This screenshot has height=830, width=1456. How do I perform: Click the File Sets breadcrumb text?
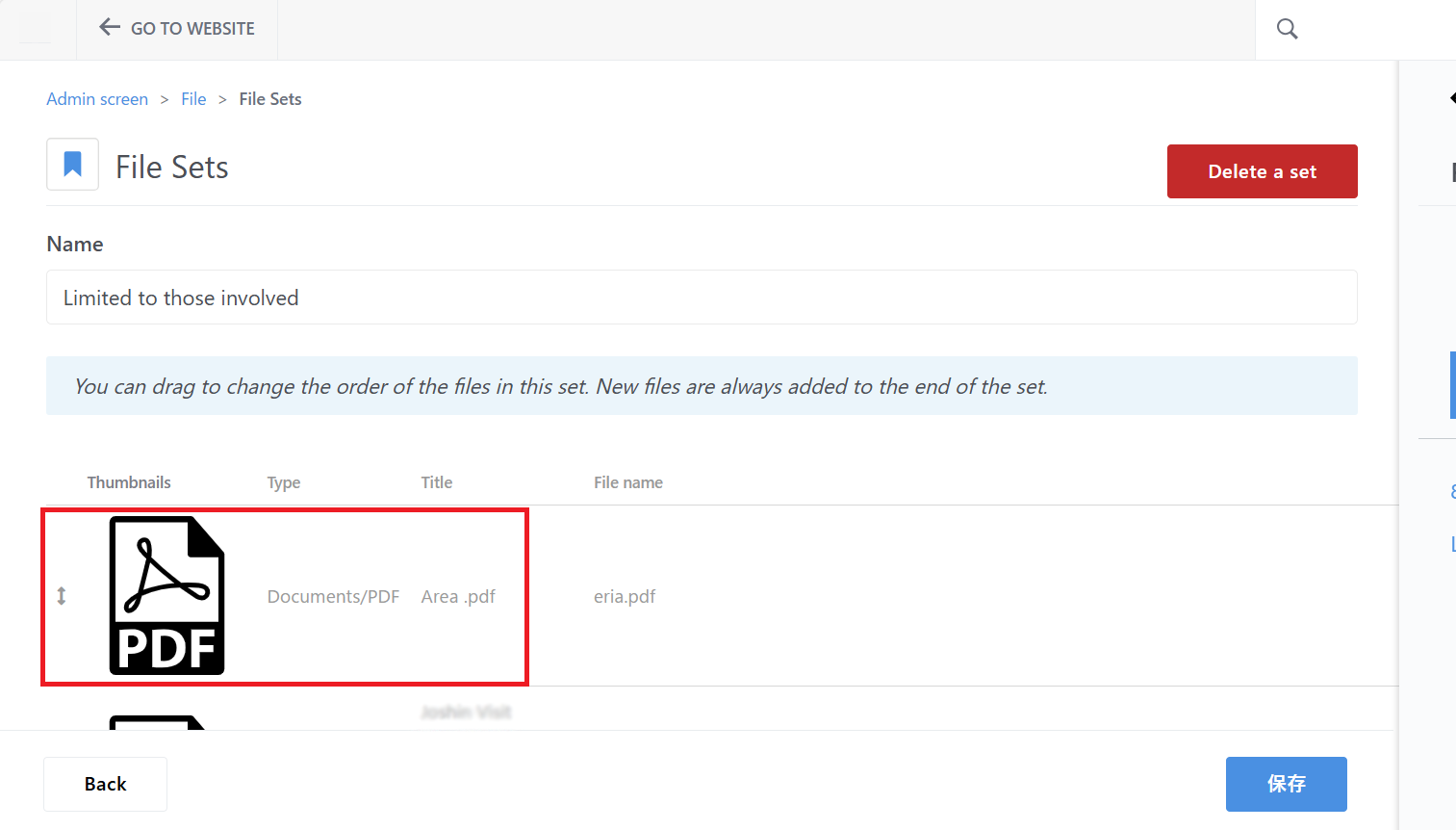click(x=270, y=99)
